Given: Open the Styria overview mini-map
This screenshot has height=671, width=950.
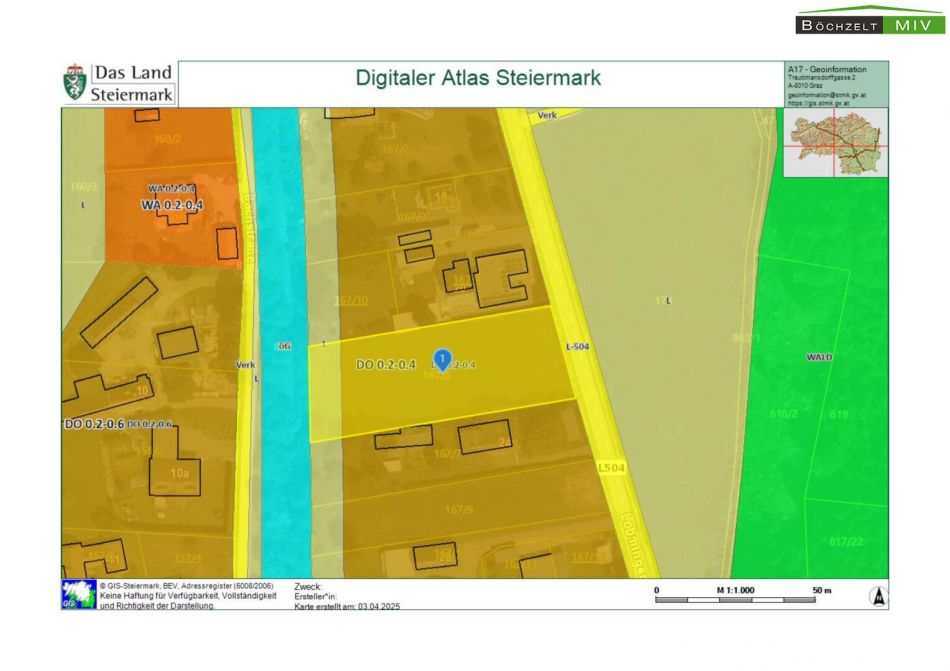Looking at the screenshot, I should 835,143.
